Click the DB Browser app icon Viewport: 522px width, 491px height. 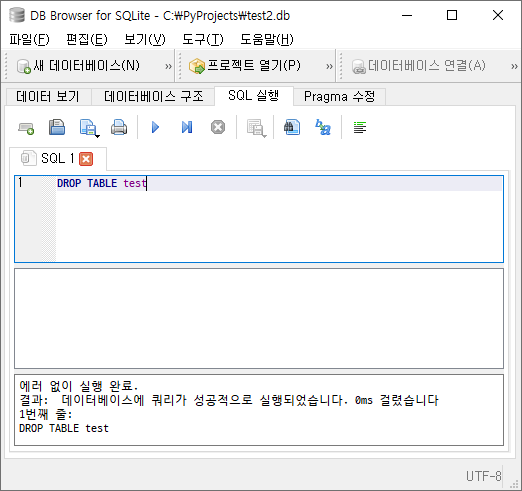click(17, 15)
